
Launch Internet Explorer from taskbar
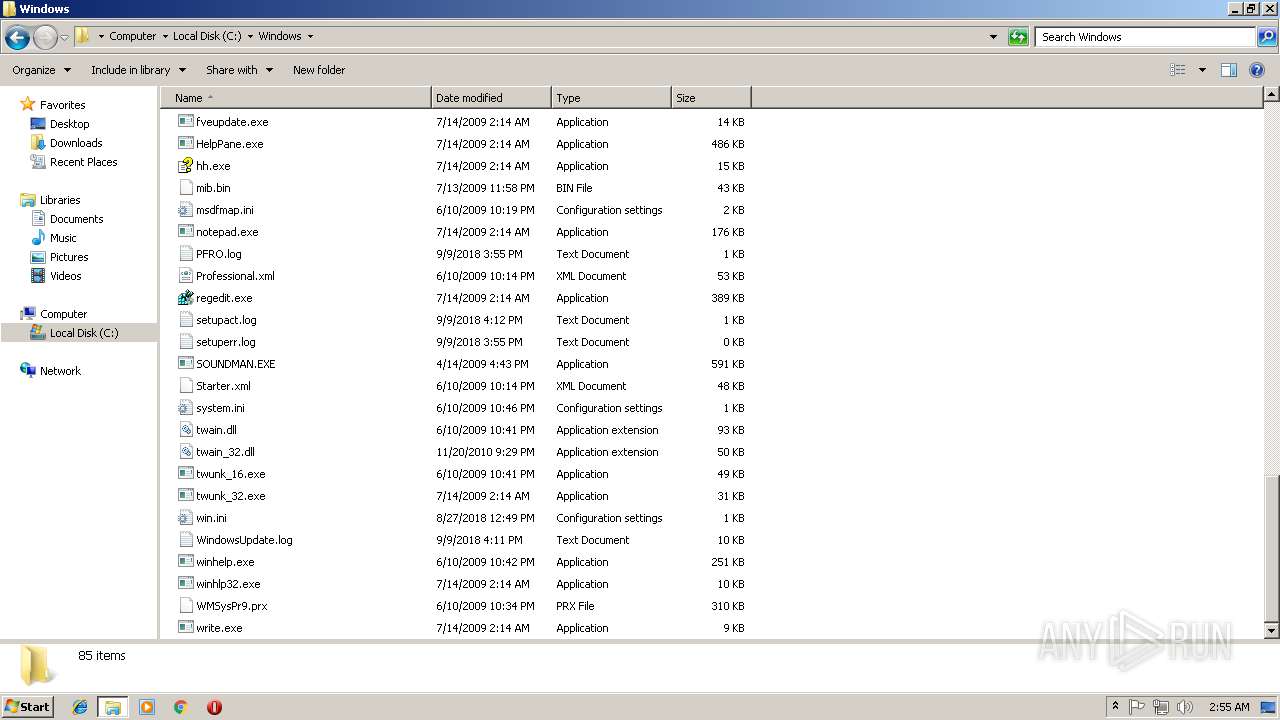[80, 707]
